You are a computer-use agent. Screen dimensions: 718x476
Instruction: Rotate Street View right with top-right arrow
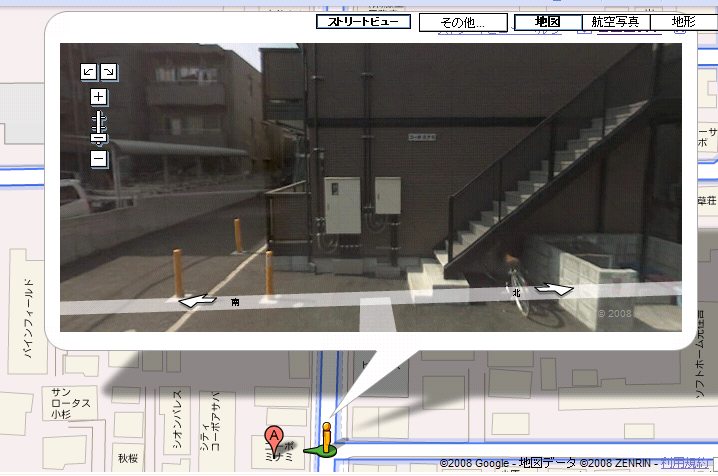[x=108, y=71]
